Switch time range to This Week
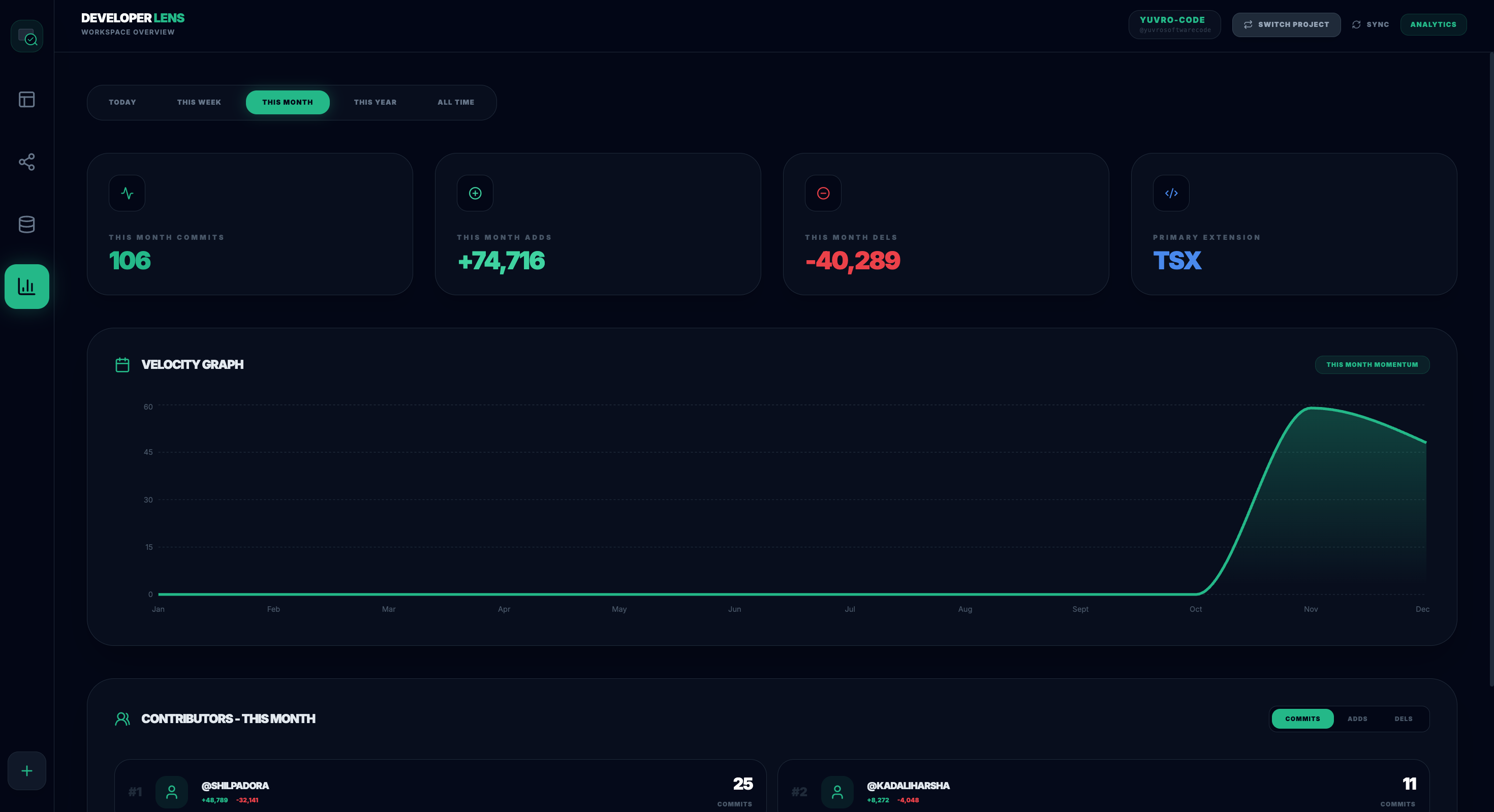The height and width of the screenshot is (812, 1494). pyautogui.click(x=199, y=103)
